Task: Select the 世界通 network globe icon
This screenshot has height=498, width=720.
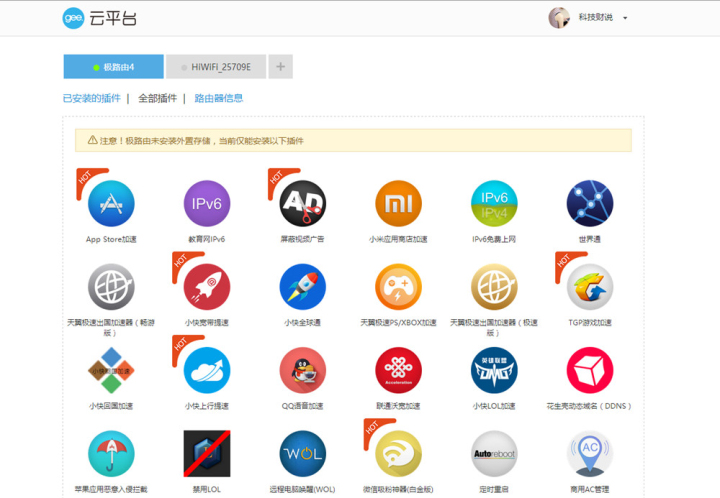Action: click(x=590, y=203)
